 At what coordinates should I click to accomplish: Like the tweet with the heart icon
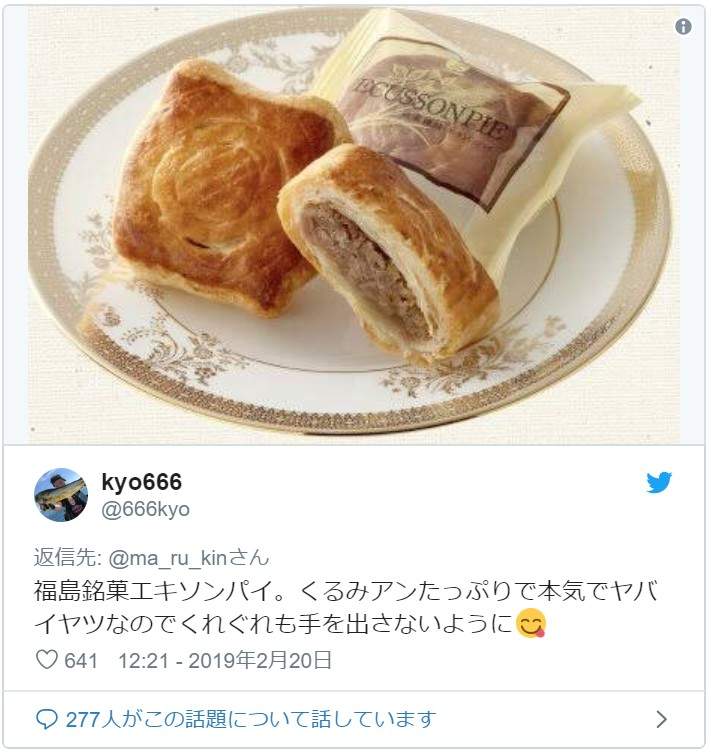click(47, 659)
